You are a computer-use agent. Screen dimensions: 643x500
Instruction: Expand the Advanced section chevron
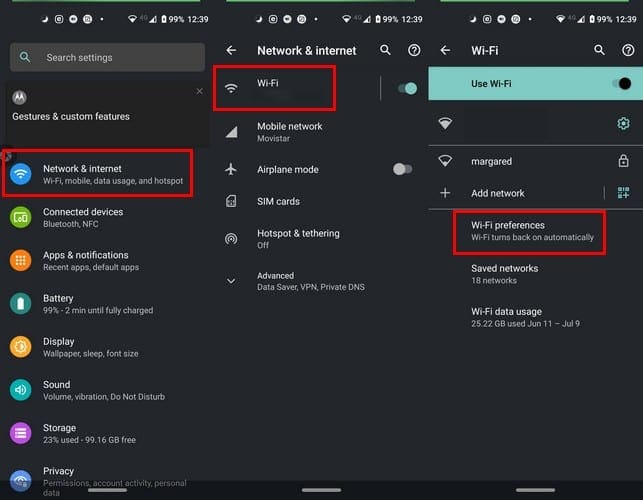[231, 281]
